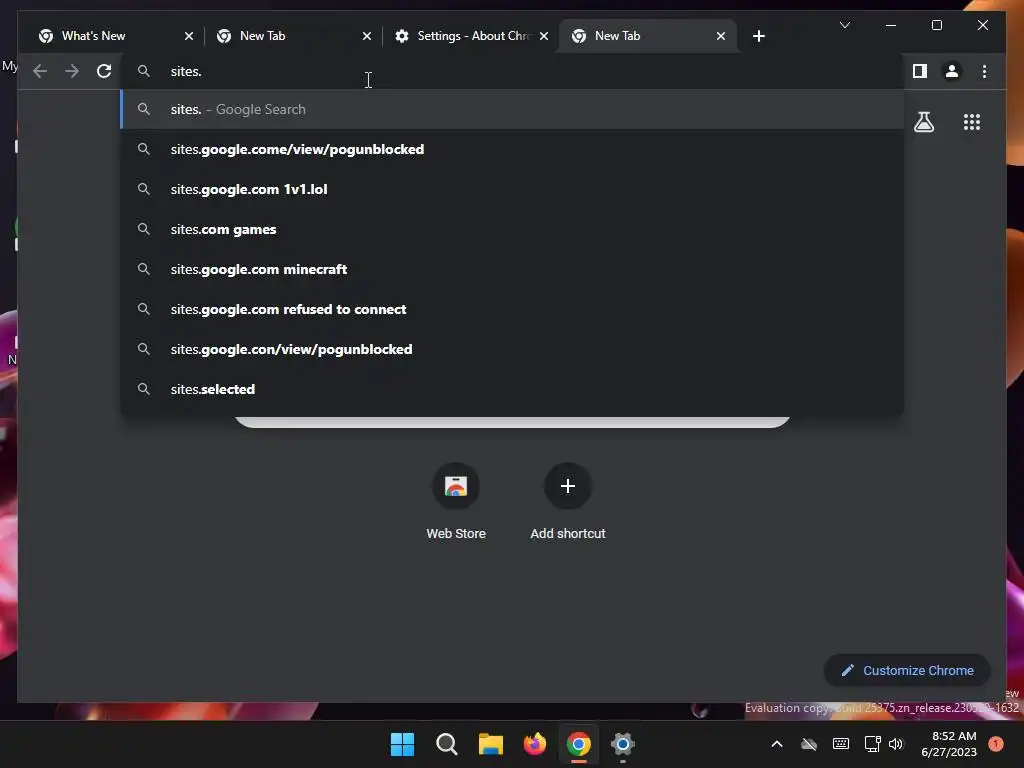The height and width of the screenshot is (768, 1024).
Task: Minimize the Chrome window
Action: (x=891, y=25)
